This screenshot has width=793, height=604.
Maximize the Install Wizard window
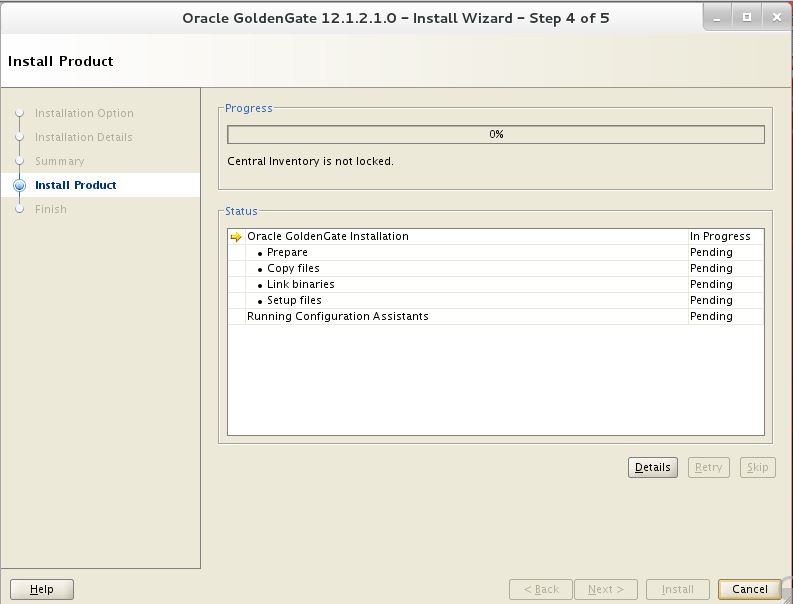746,18
